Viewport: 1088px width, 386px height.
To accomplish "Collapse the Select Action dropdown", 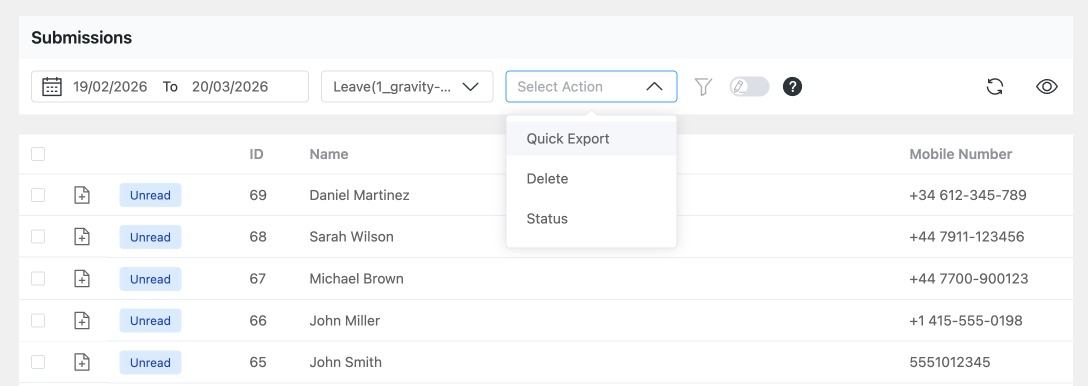I will tap(591, 87).
